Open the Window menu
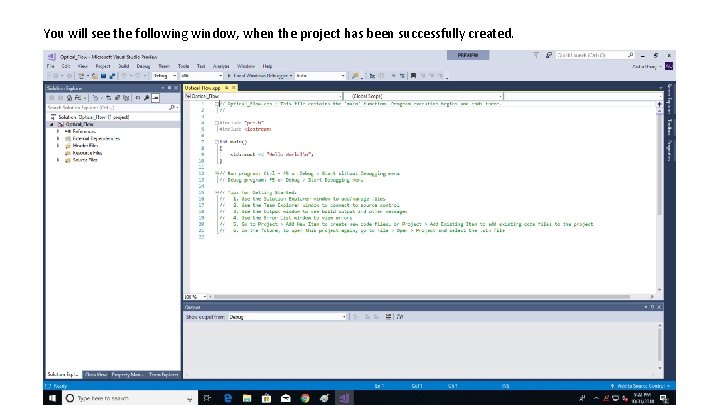Screen dimensions: 720x405 click(x=246, y=66)
